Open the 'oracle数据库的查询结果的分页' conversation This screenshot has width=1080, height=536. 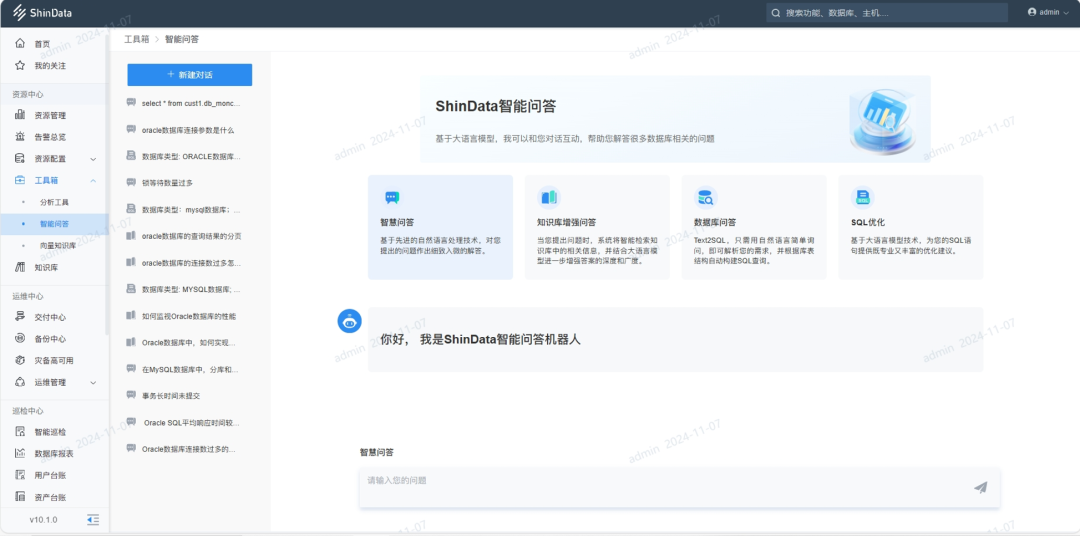click(x=189, y=236)
